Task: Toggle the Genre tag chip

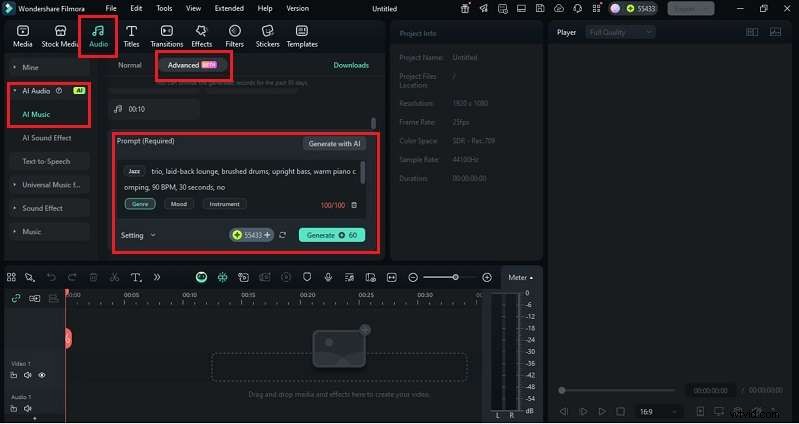Action: (x=140, y=204)
